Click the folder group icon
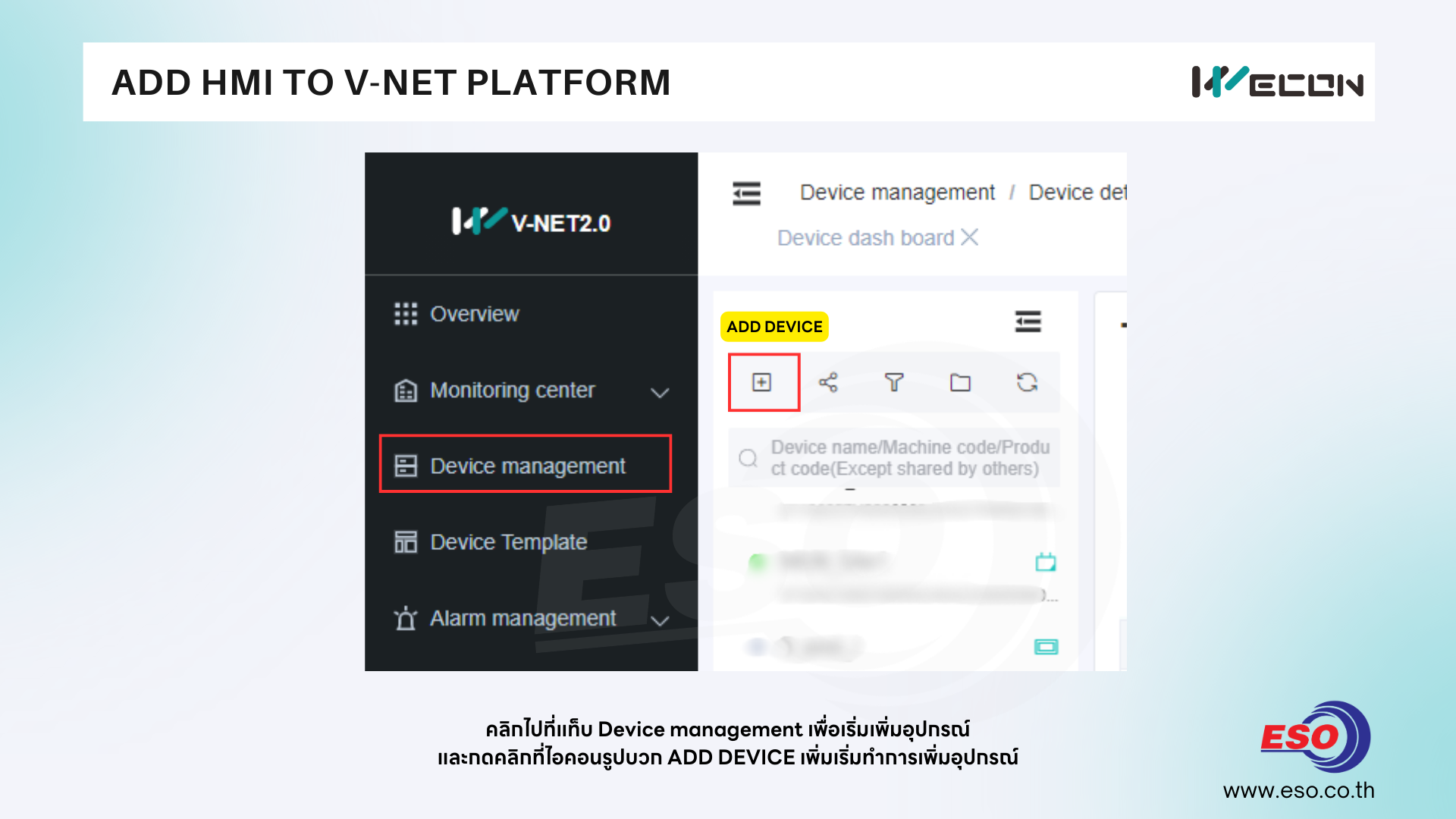 [x=960, y=382]
